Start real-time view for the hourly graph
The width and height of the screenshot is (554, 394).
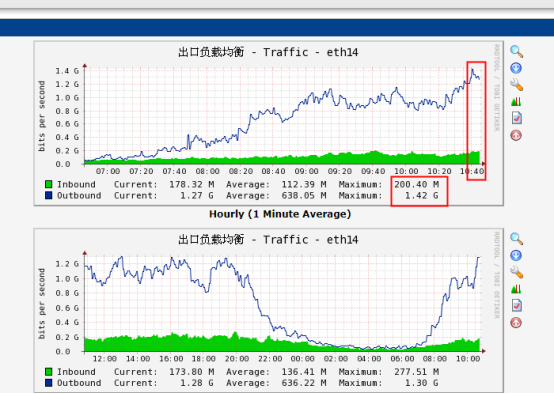(x=516, y=102)
